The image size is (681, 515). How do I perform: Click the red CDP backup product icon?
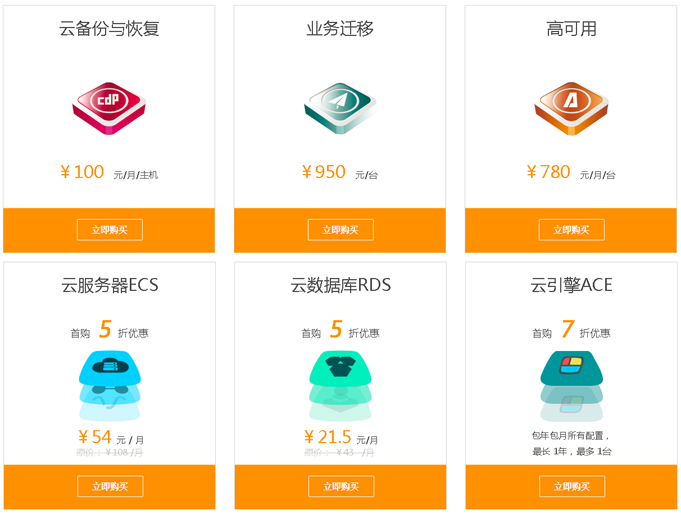109,108
